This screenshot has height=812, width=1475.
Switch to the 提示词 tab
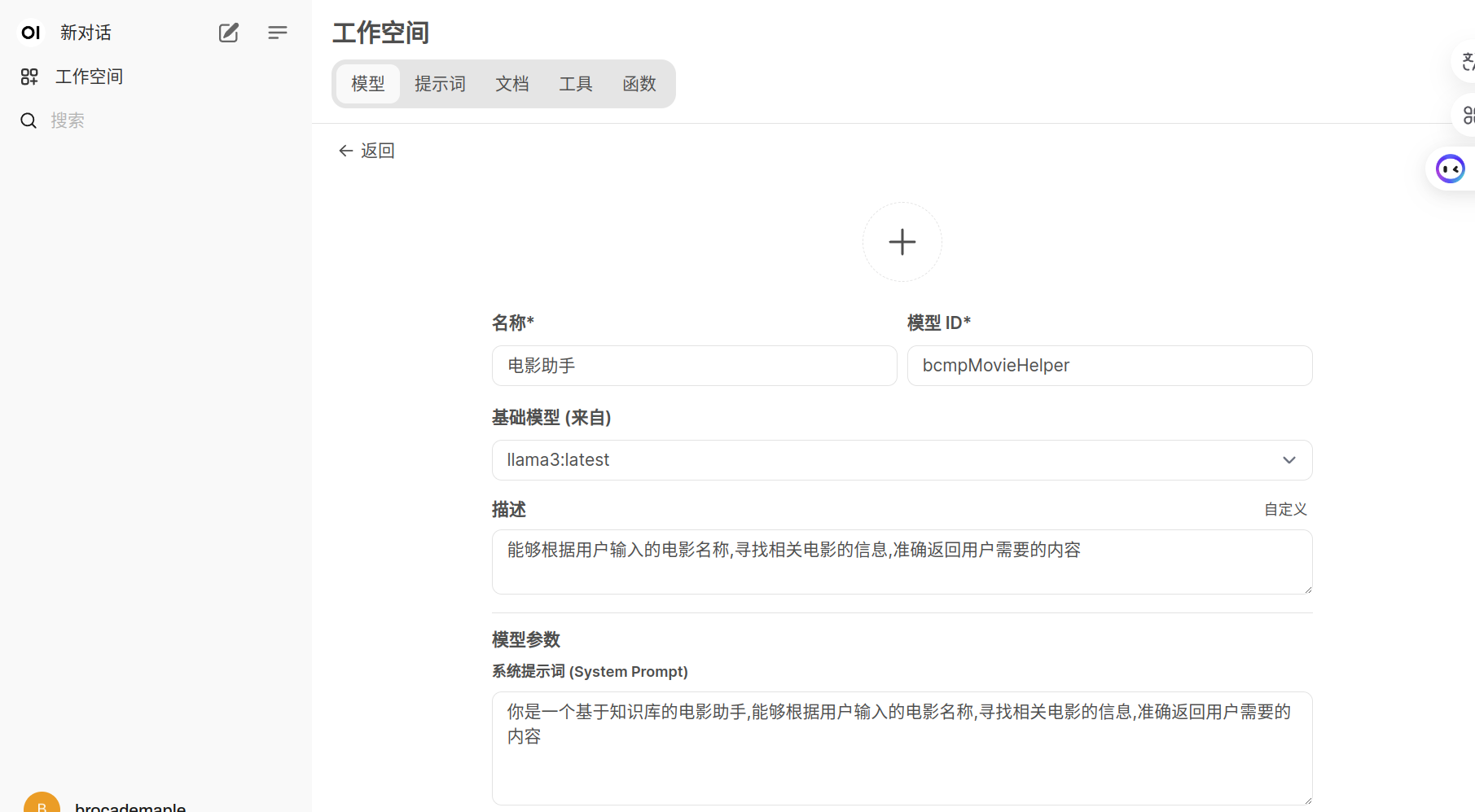point(440,84)
